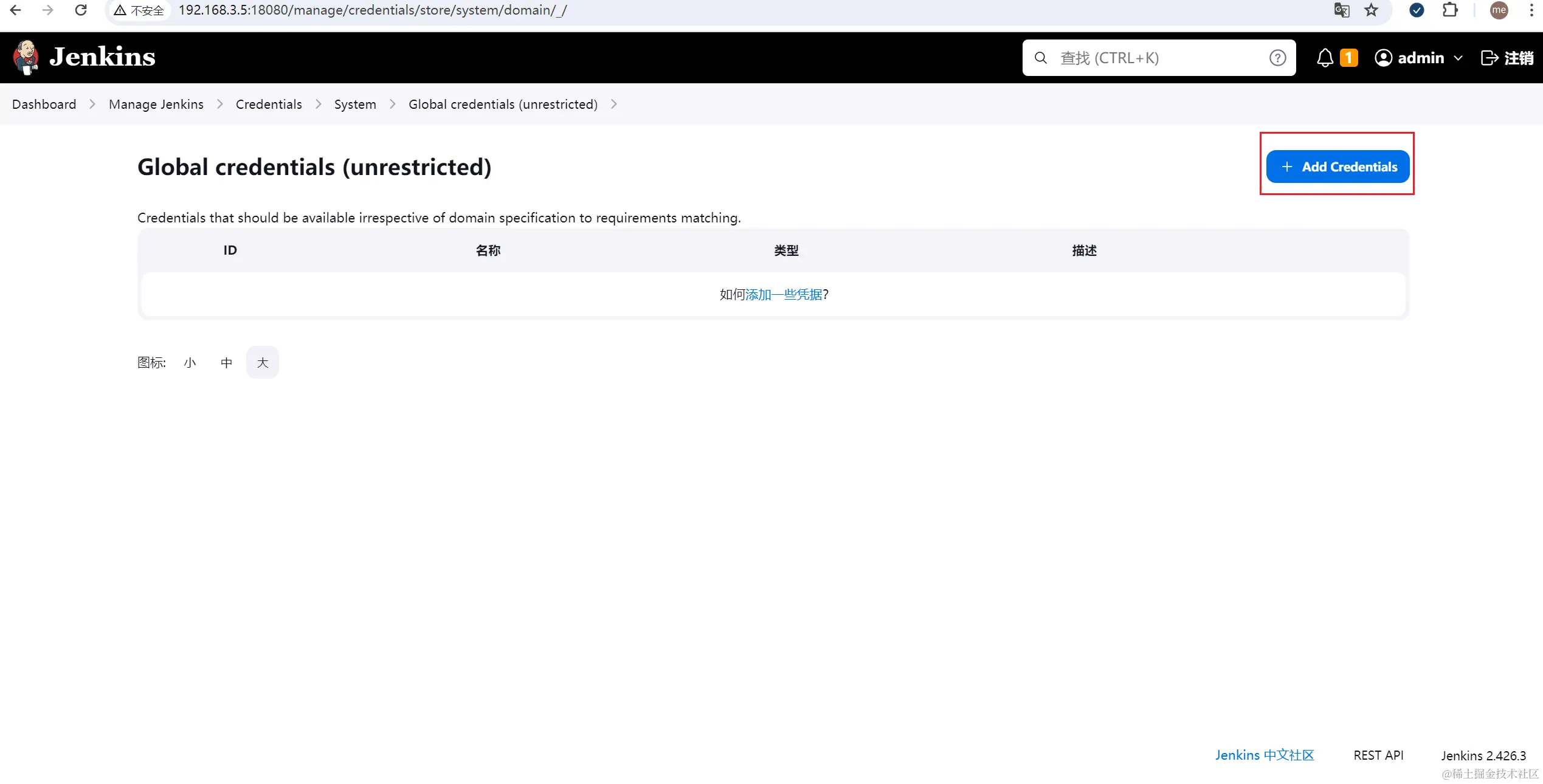The height and width of the screenshot is (784, 1543).
Task: Expand chevron after Global credentials breadcrumb
Action: tap(614, 104)
